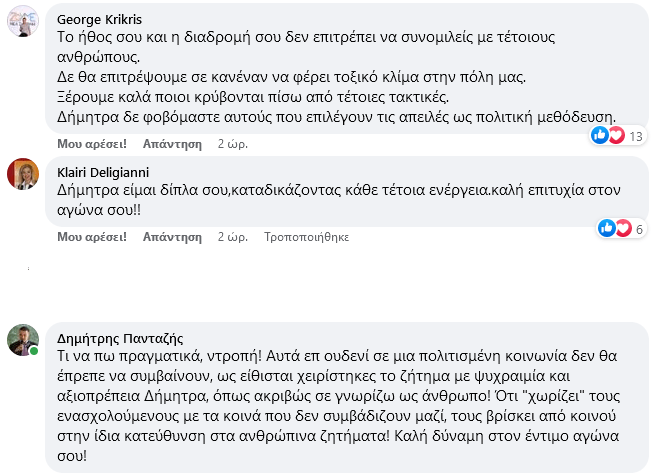Image resolution: width=657 pixels, height=473 pixels.
Task: Open George Krikris's profile name link
Action: pos(99,19)
